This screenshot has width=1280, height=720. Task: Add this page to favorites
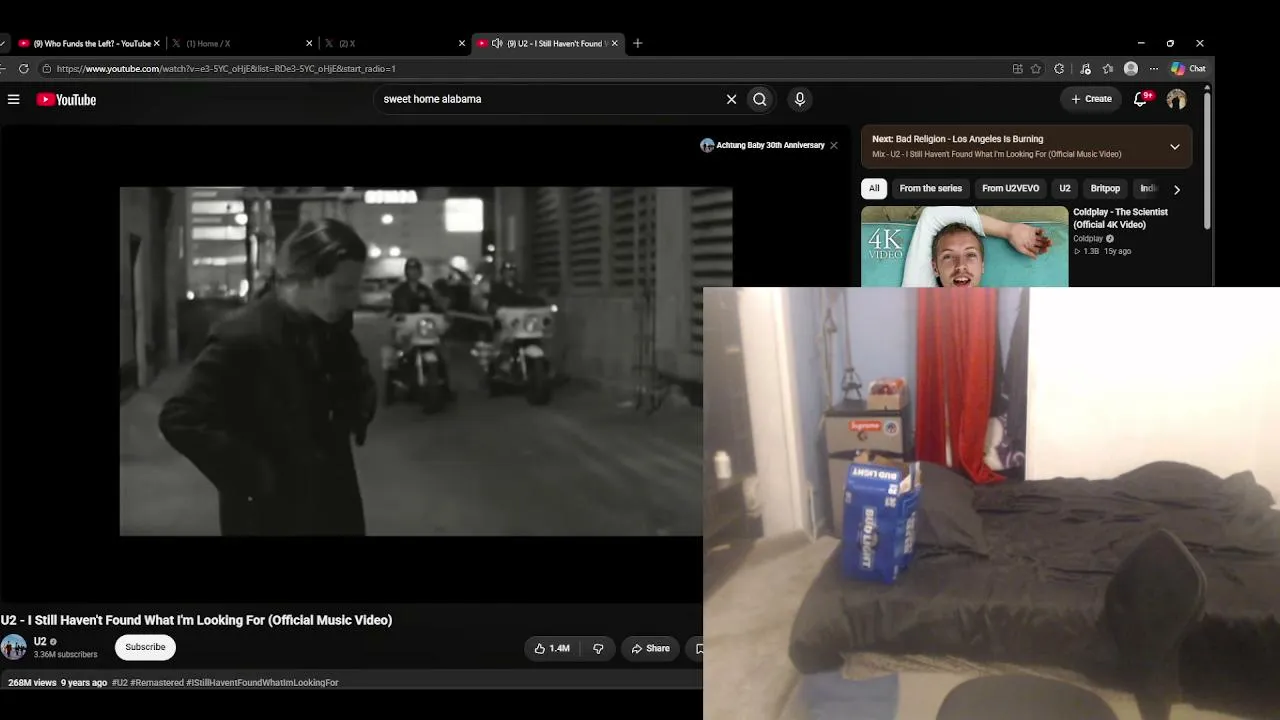[x=1036, y=69]
